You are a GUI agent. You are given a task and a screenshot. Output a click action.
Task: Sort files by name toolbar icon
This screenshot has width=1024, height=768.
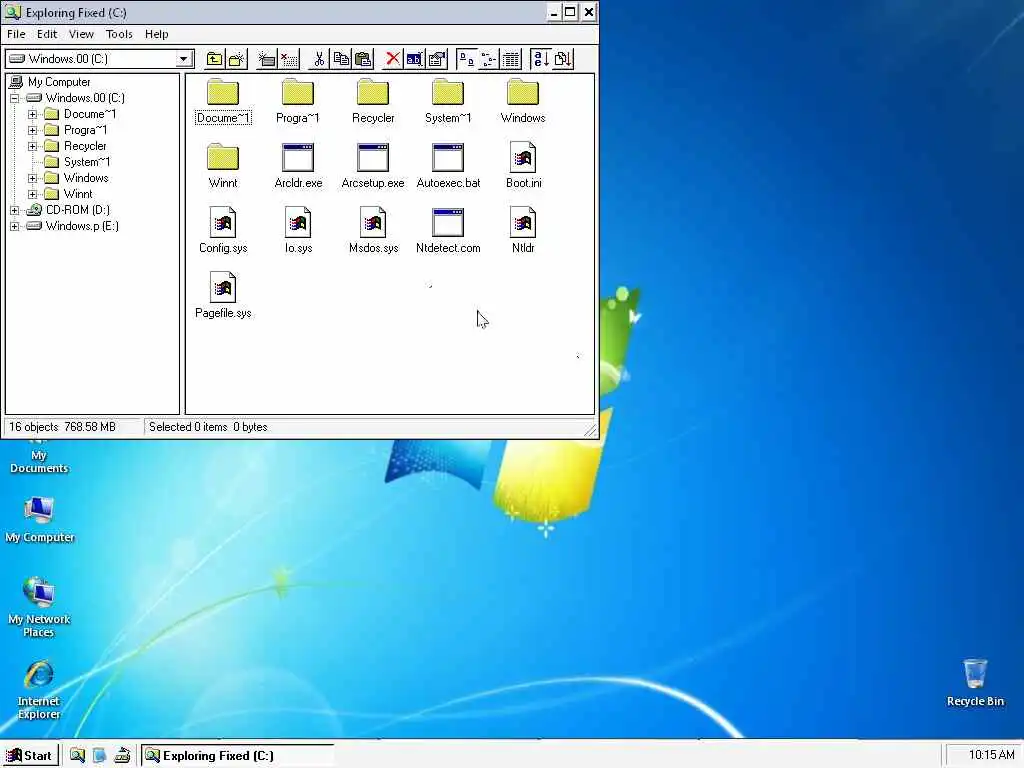(x=541, y=59)
